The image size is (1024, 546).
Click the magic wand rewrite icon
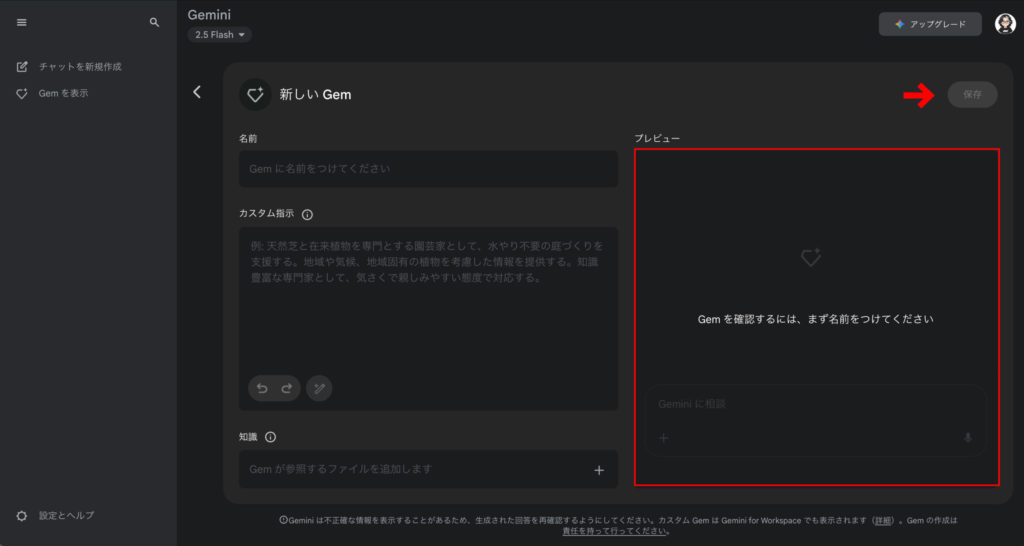(319, 388)
